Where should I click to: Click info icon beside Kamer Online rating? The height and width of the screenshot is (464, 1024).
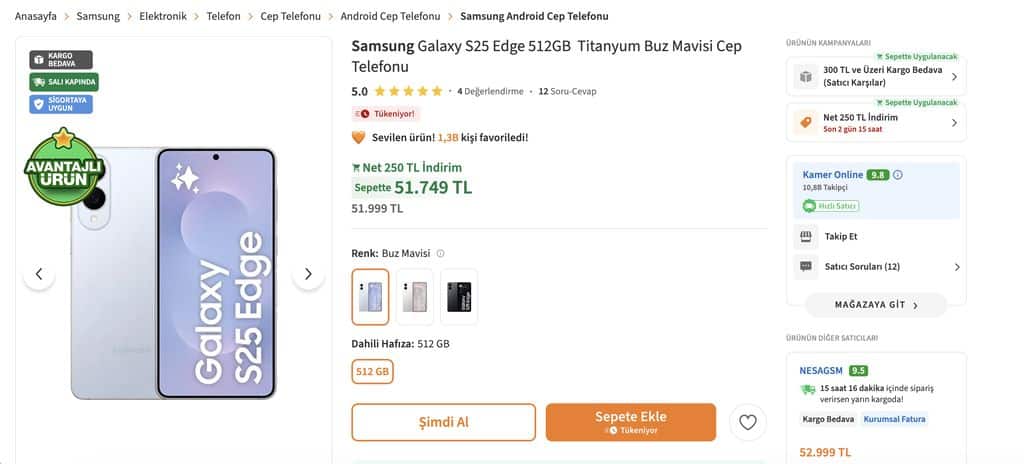(897, 175)
